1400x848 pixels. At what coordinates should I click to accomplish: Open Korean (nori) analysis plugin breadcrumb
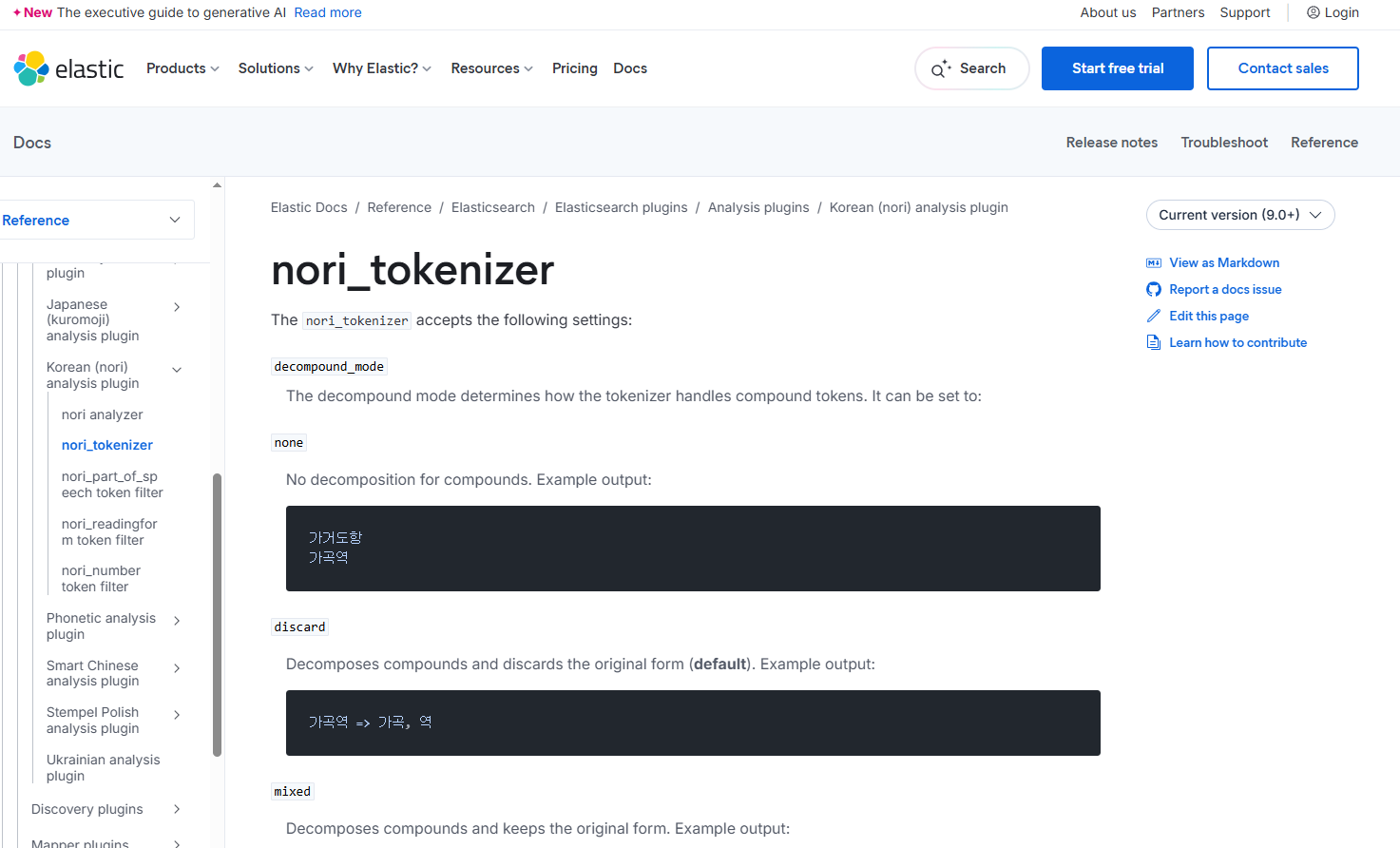coord(919,207)
